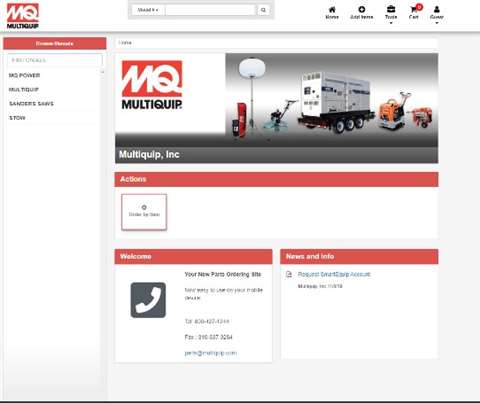Click the magnifying glass search button
The height and width of the screenshot is (403, 480).
point(263,10)
